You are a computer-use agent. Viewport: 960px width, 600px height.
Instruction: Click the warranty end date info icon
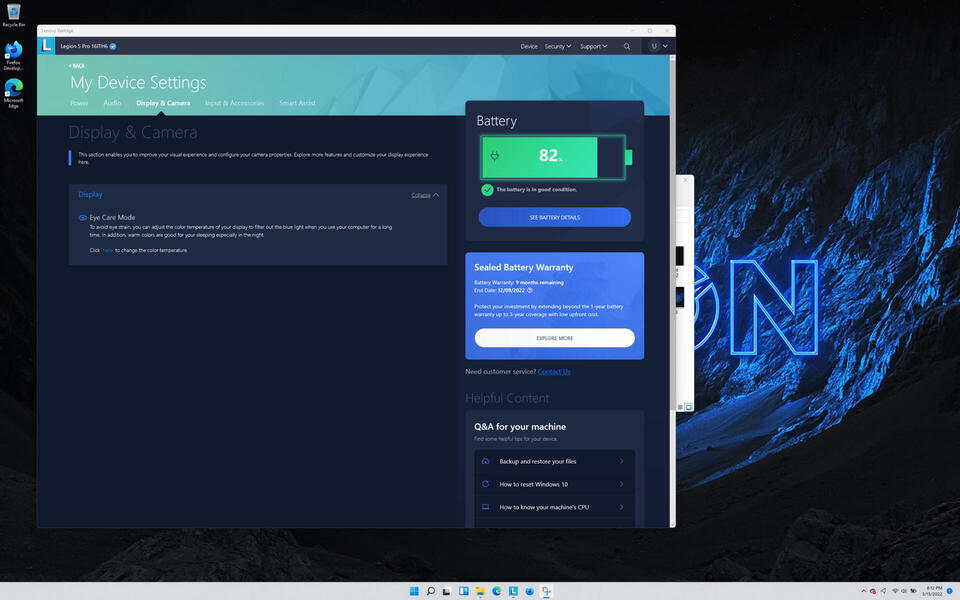[x=530, y=290]
